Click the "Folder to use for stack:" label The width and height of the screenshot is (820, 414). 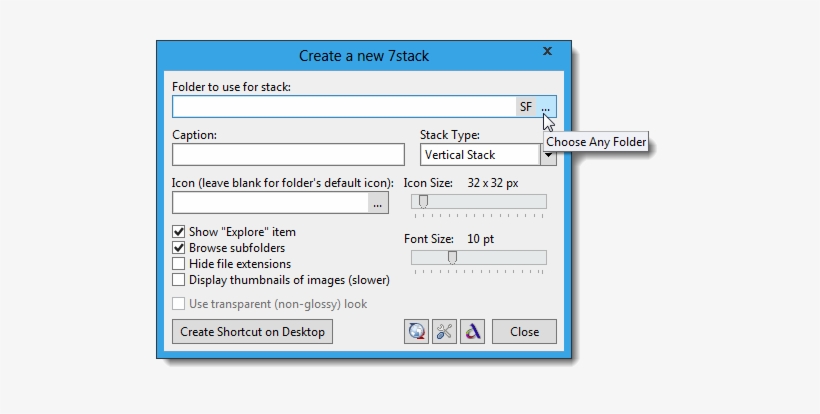231,87
